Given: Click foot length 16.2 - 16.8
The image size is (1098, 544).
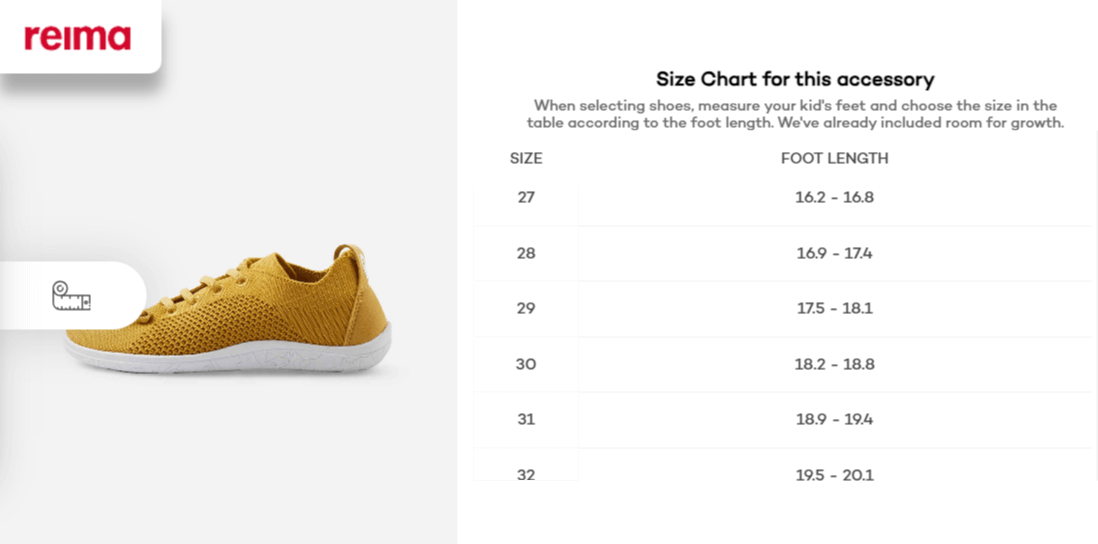Looking at the screenshot, I should tap(834, 197).
